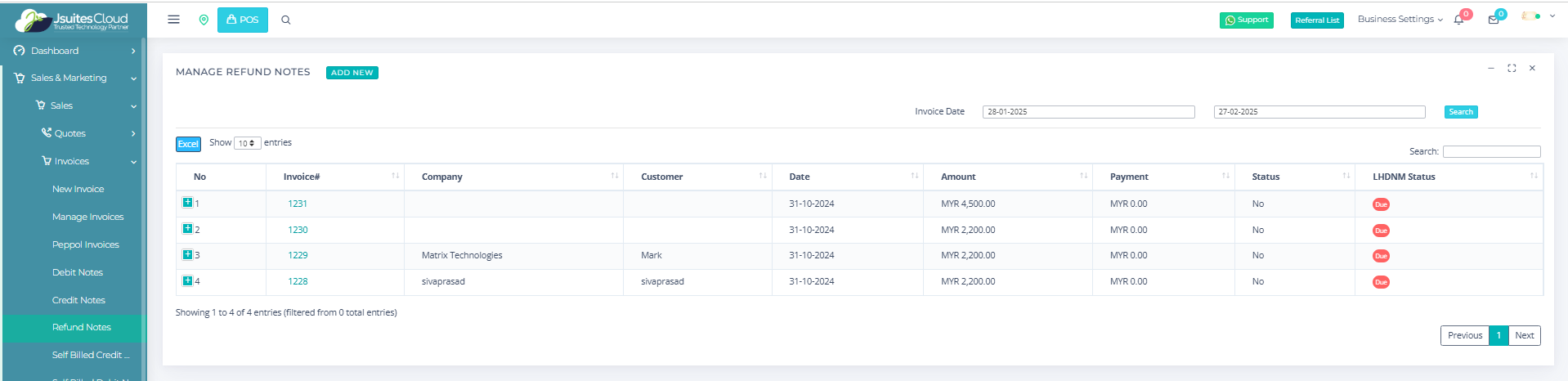Open the mail inbox icon
Image resolution: width=1568 pixels, height=381 pixels.
(x=1494, y=20)
